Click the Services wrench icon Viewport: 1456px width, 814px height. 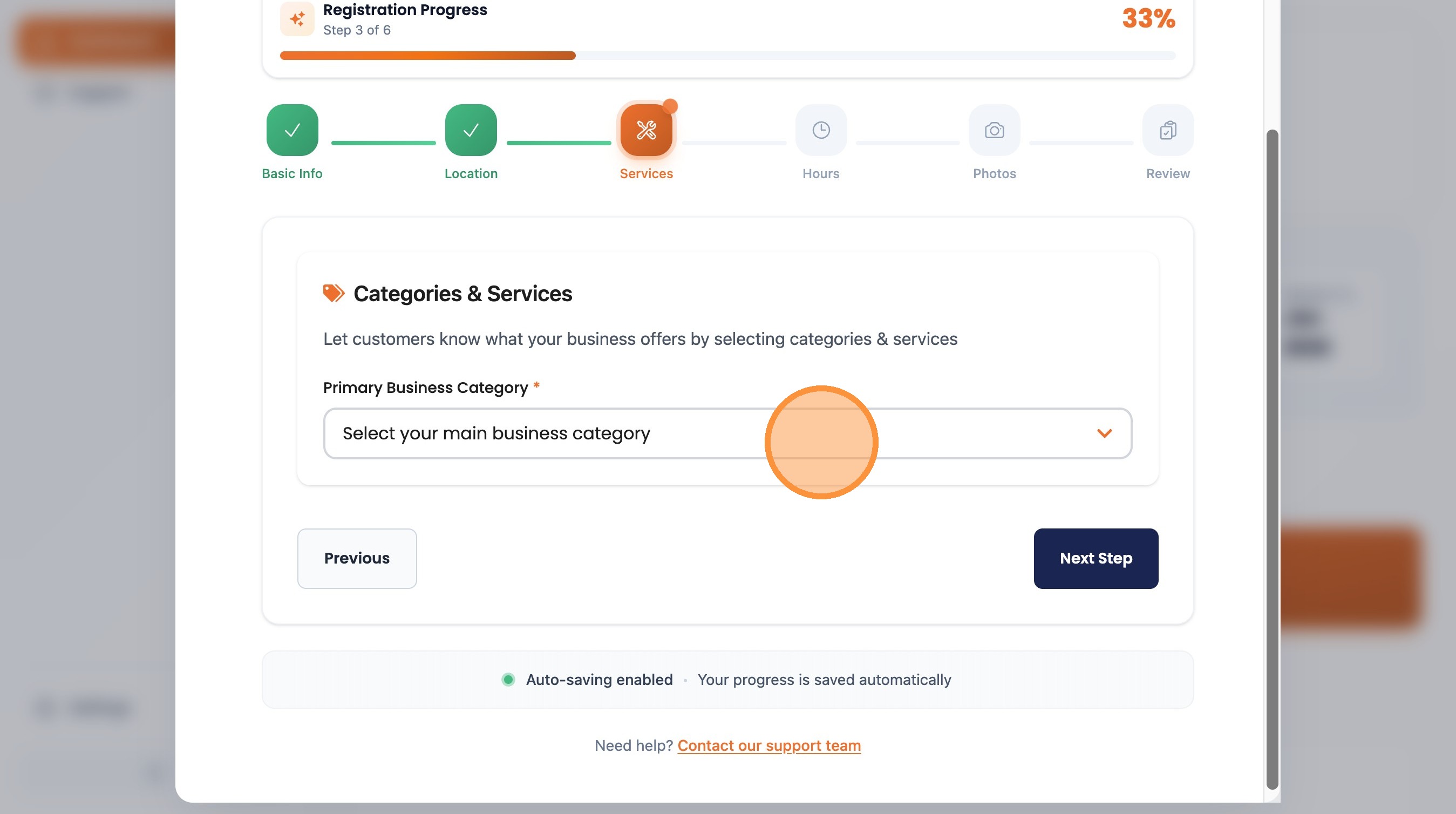[646, 130]
